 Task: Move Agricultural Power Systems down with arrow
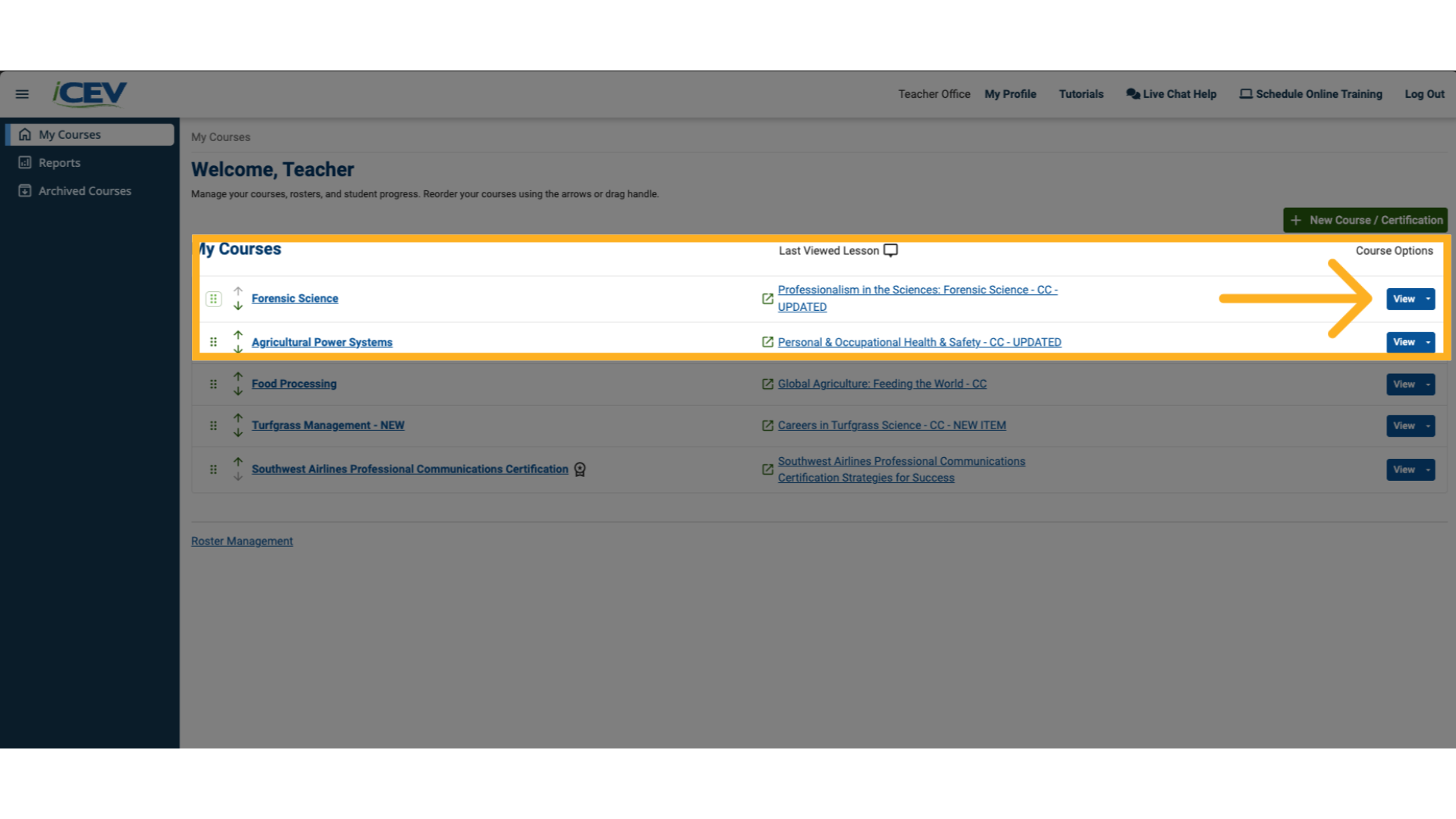(238, 350)
